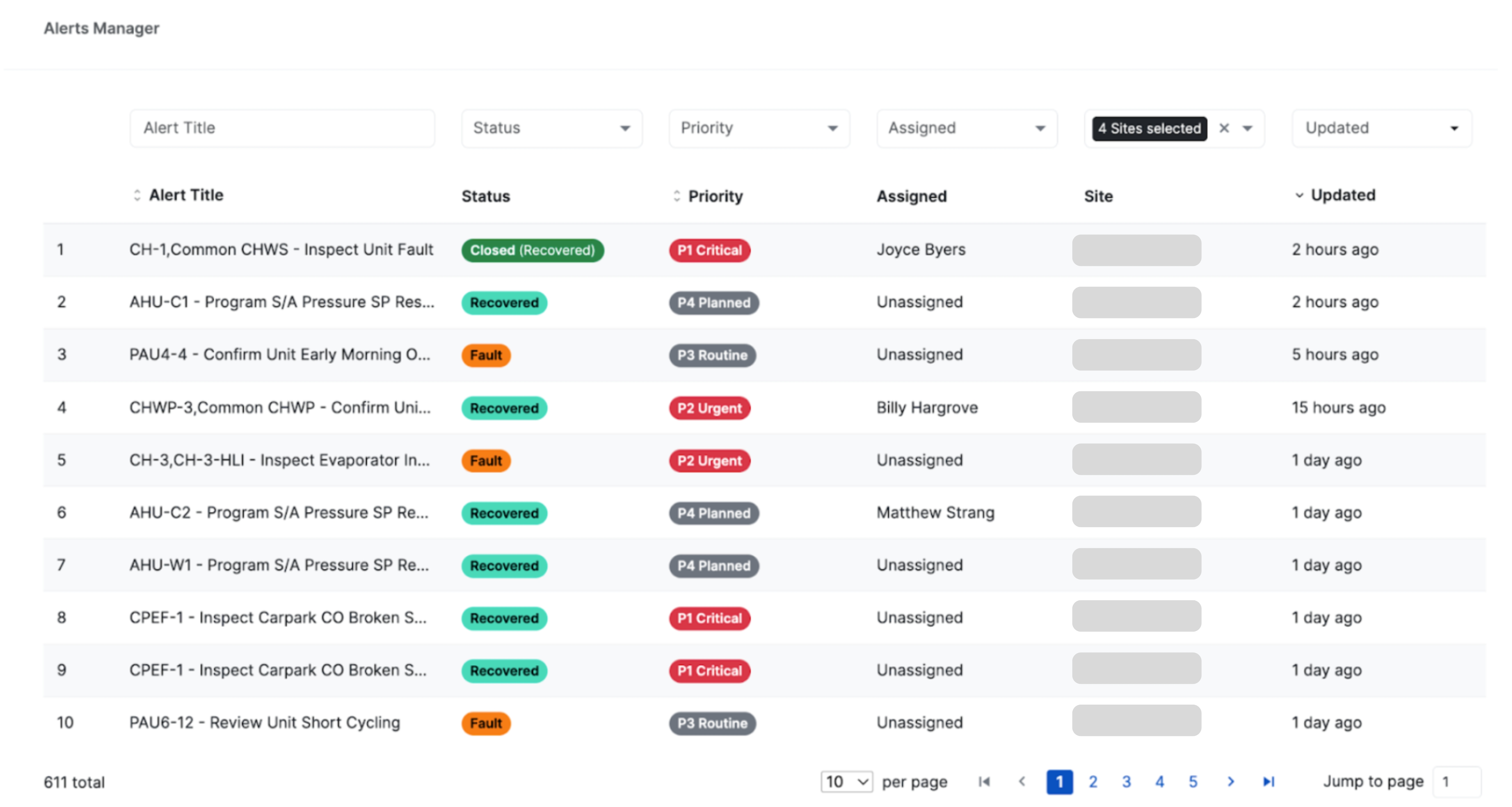Change the 10 per page selector
The width and height of the screenshot is (1512, 807).
pos(846,781)
